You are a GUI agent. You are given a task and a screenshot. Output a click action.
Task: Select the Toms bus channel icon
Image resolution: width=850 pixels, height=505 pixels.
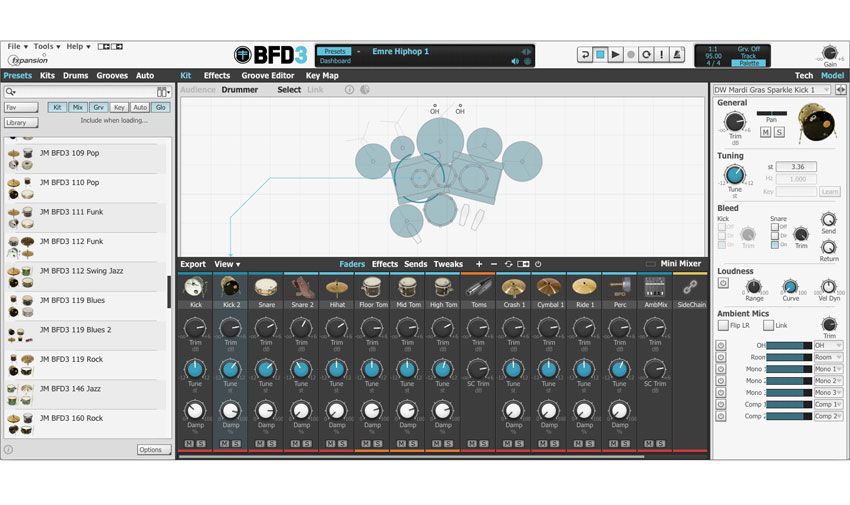point(479,288)
